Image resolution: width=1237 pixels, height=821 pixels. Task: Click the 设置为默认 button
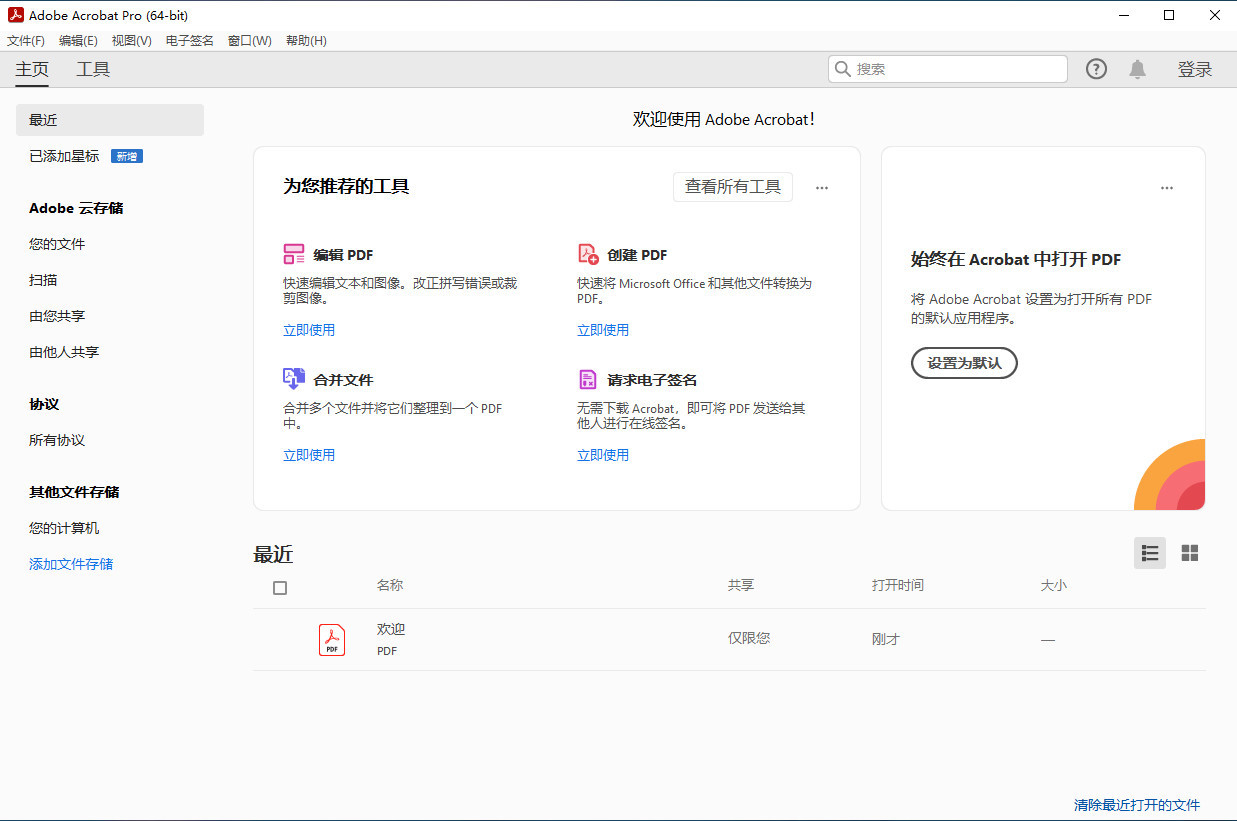(x=963, y=363)
